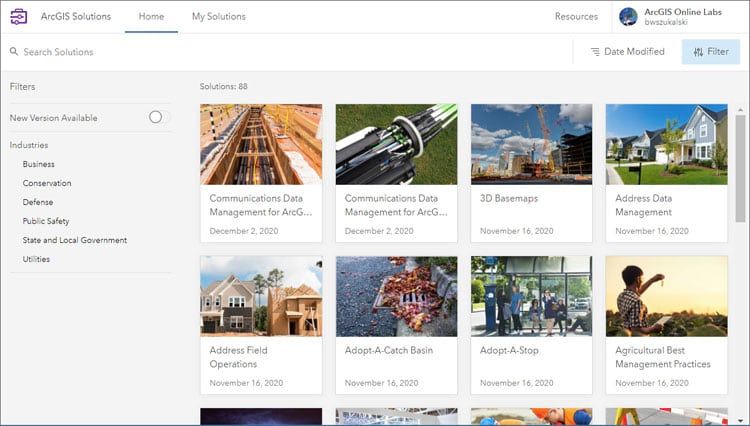Click the ArcGIS Solutions logo icon

click(19, 16)
